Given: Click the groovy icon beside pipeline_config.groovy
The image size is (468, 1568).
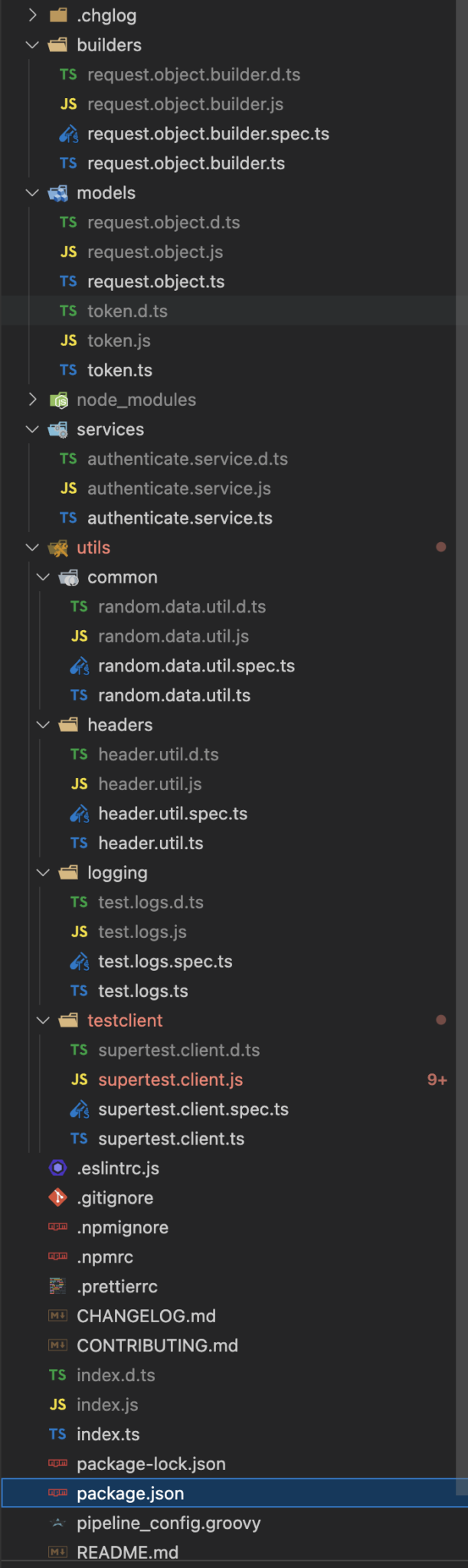Looking at the screenshot, I should [x=57, y=1523].
